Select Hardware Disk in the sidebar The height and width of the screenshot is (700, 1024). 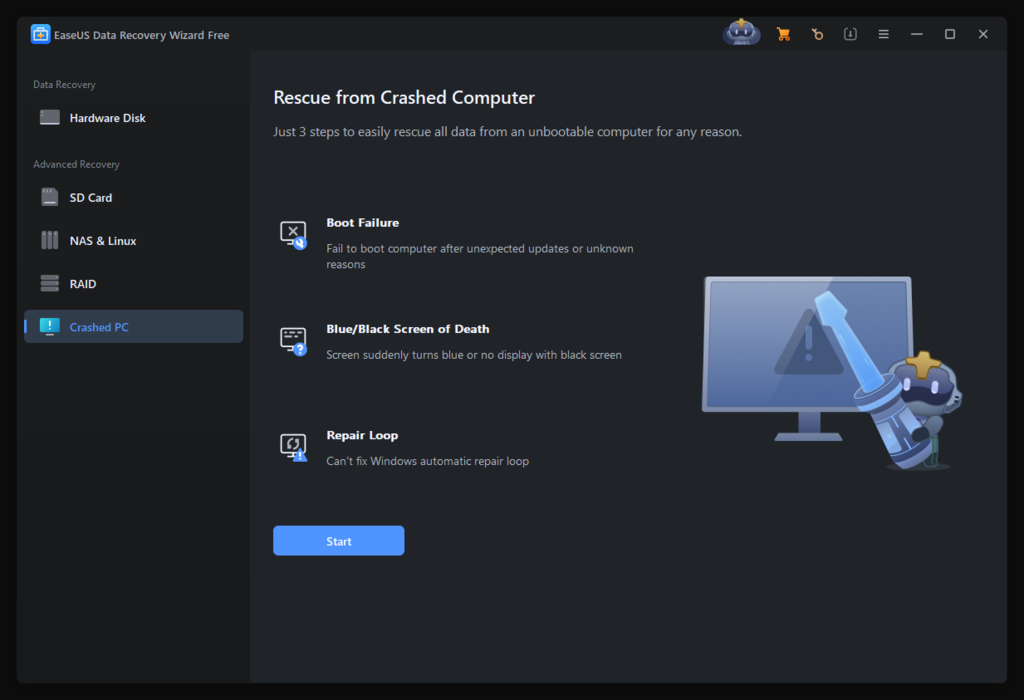coord(133,118)
